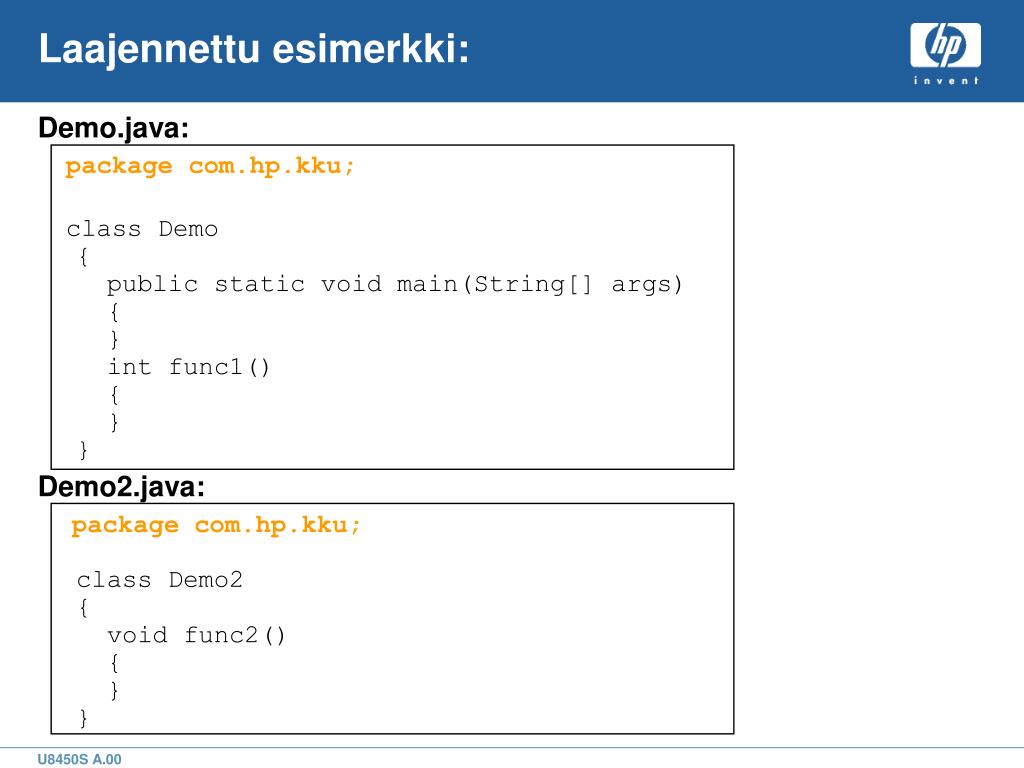Click the class Demo declaration line

[x=142, y=229]
